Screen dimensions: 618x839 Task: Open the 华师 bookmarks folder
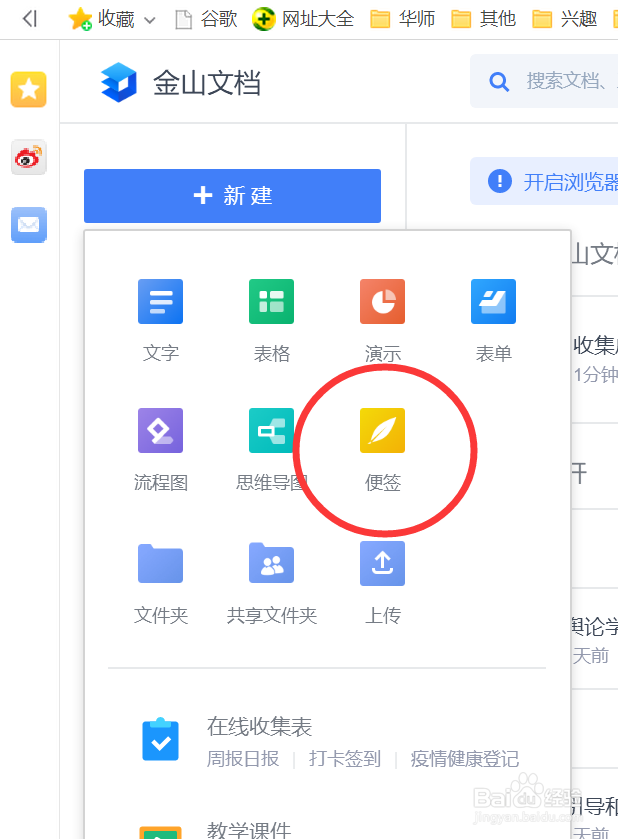coord(402,19)
